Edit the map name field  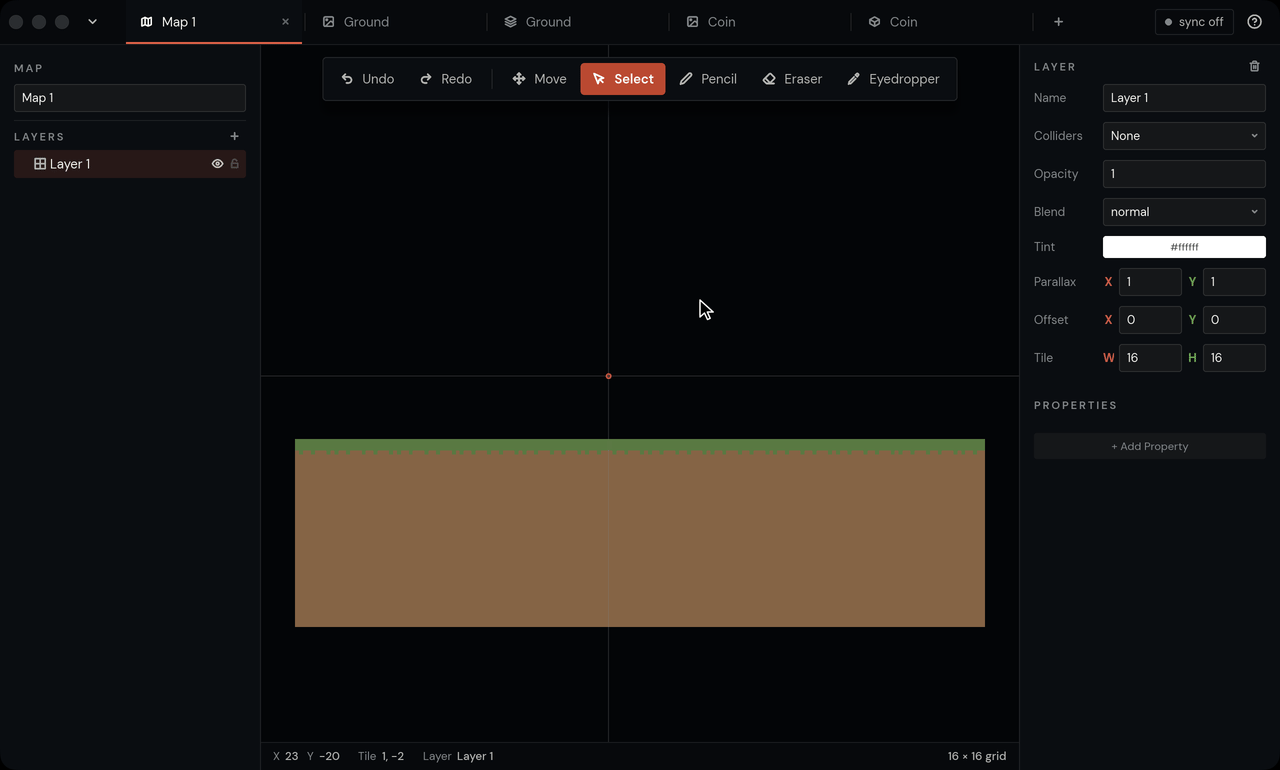point(130,98)
